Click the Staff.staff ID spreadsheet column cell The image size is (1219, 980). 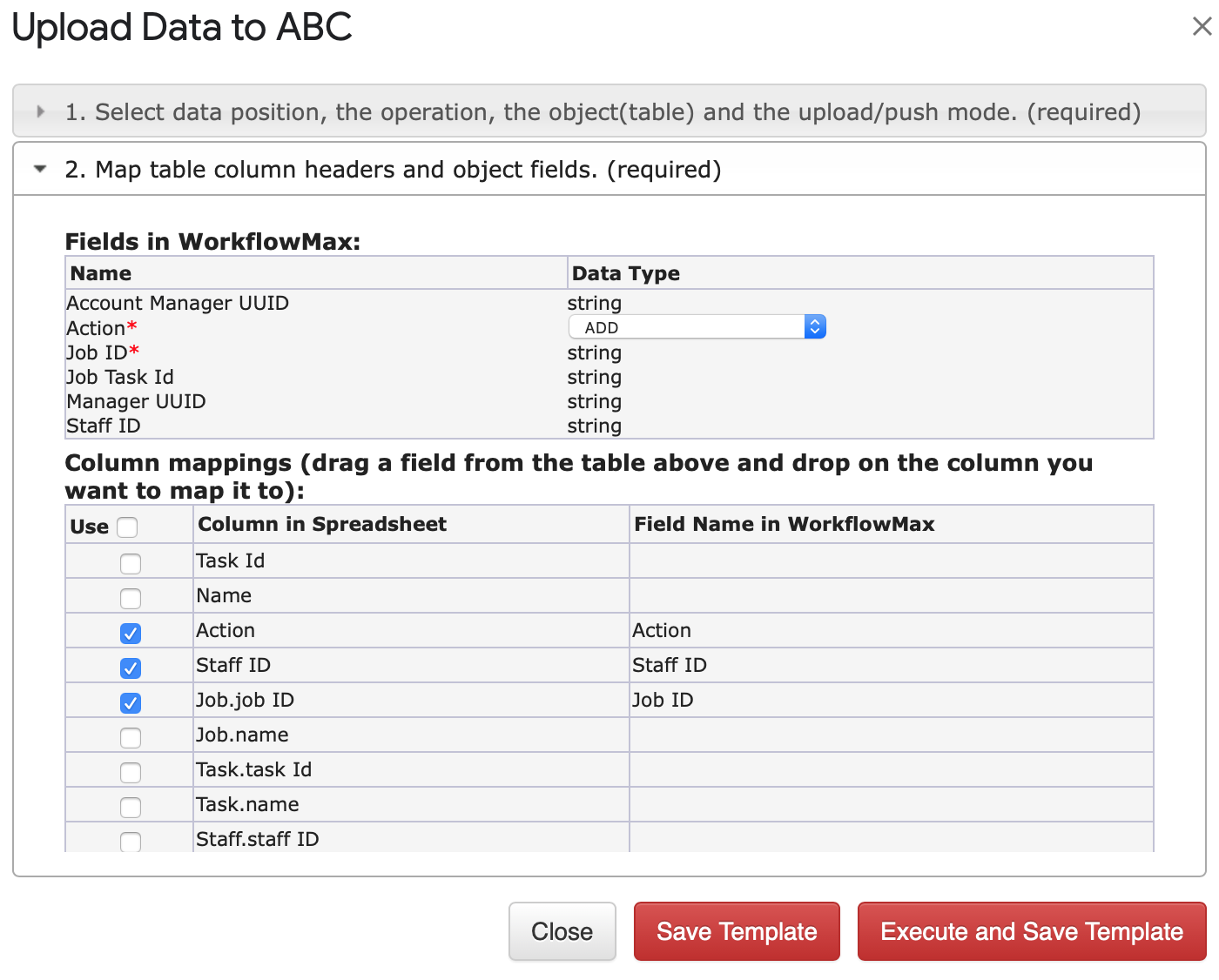tap(411, 837)
